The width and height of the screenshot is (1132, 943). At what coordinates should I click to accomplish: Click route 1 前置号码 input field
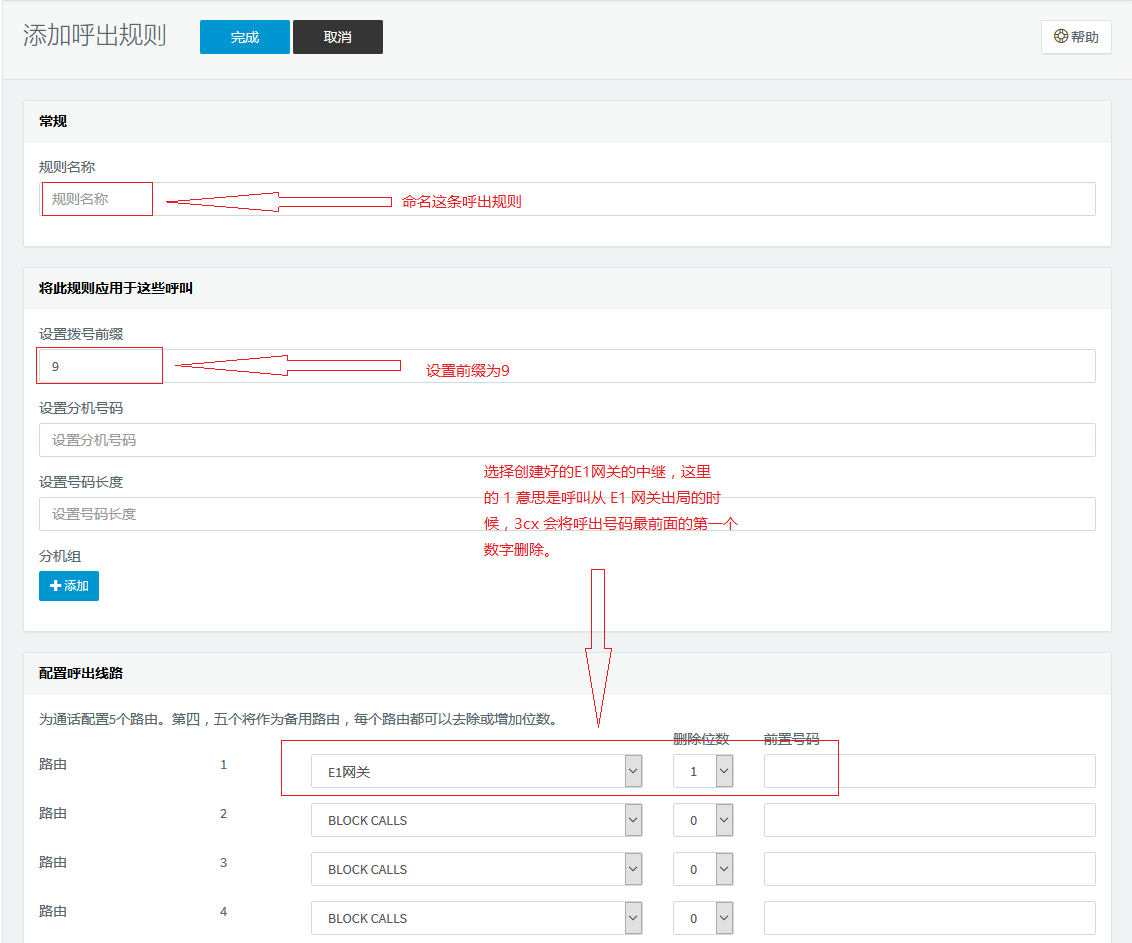click(x=930, y=771)
